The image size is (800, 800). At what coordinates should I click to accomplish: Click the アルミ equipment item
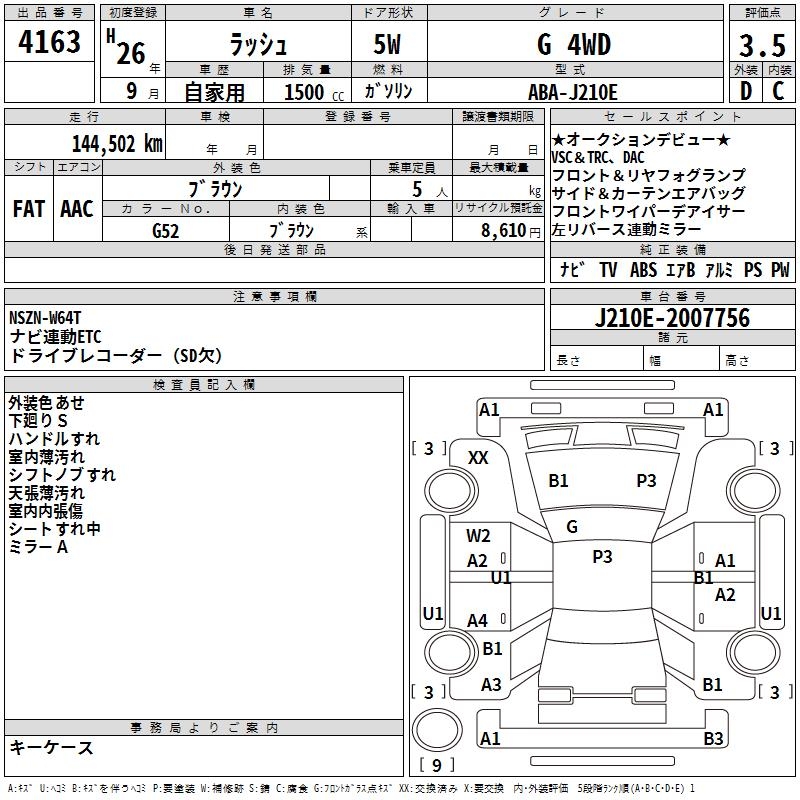pos(719,269)
